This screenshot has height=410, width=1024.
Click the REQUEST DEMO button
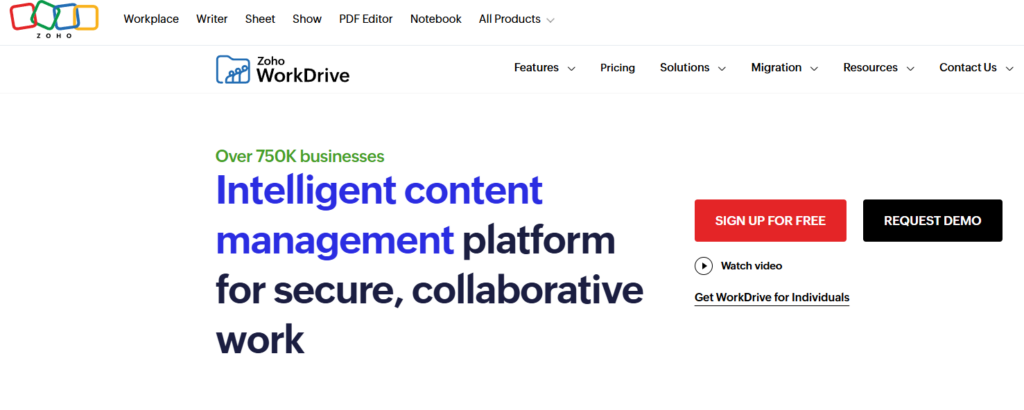click(933, 221)
